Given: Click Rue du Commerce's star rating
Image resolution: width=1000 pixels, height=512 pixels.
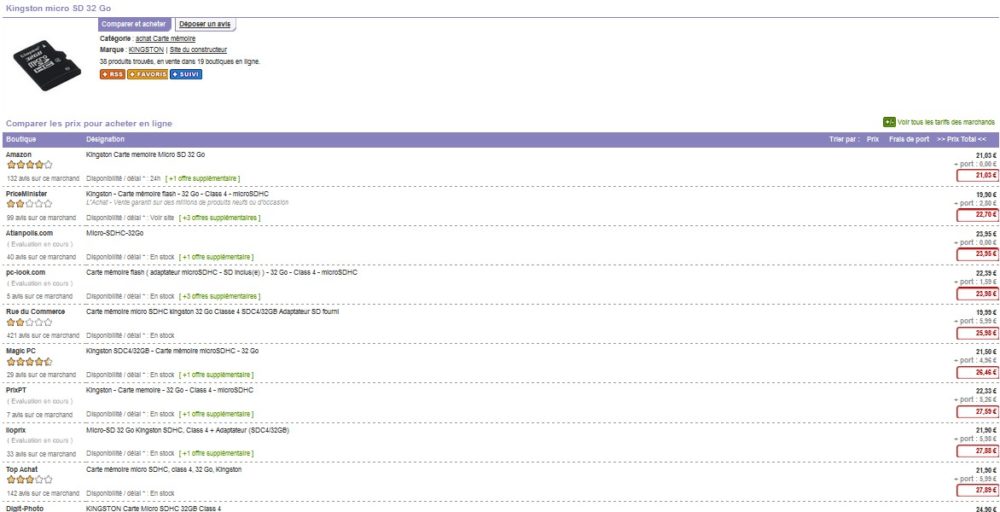Looking at the screenshot, I should [29, 323].
